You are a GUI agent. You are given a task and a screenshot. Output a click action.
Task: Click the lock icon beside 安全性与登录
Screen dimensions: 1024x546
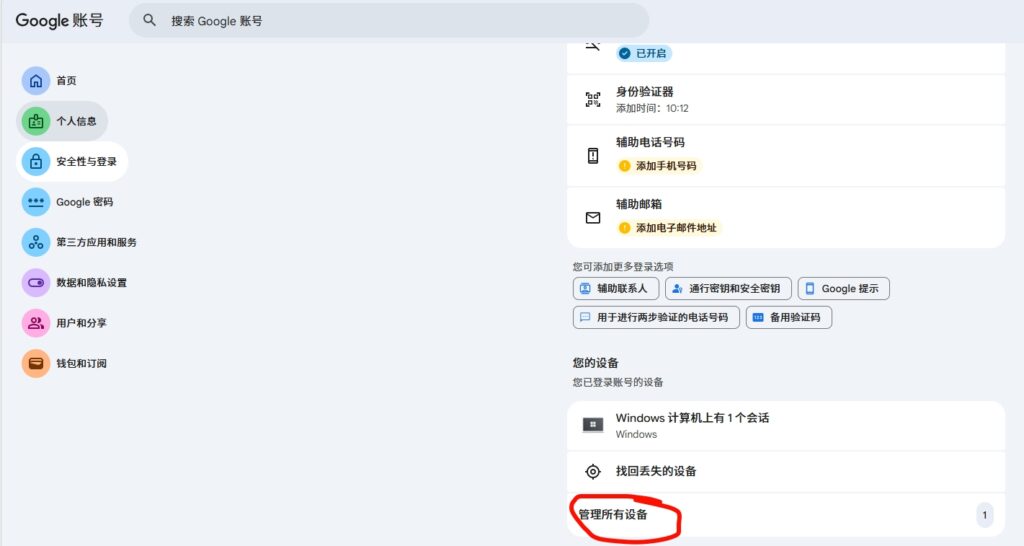click(36, 161)
